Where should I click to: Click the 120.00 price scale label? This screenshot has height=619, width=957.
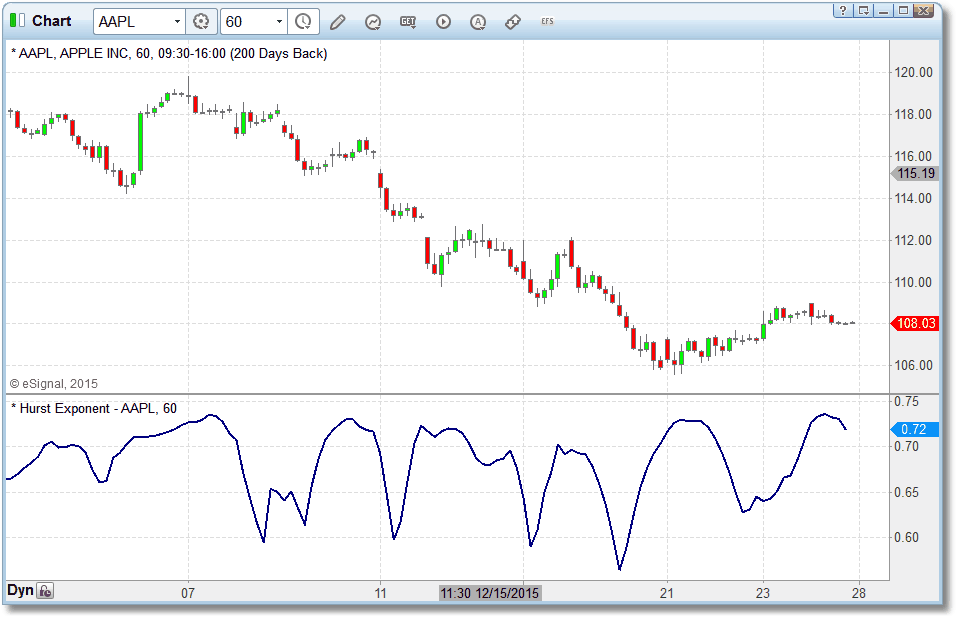(x=914, y=72)
